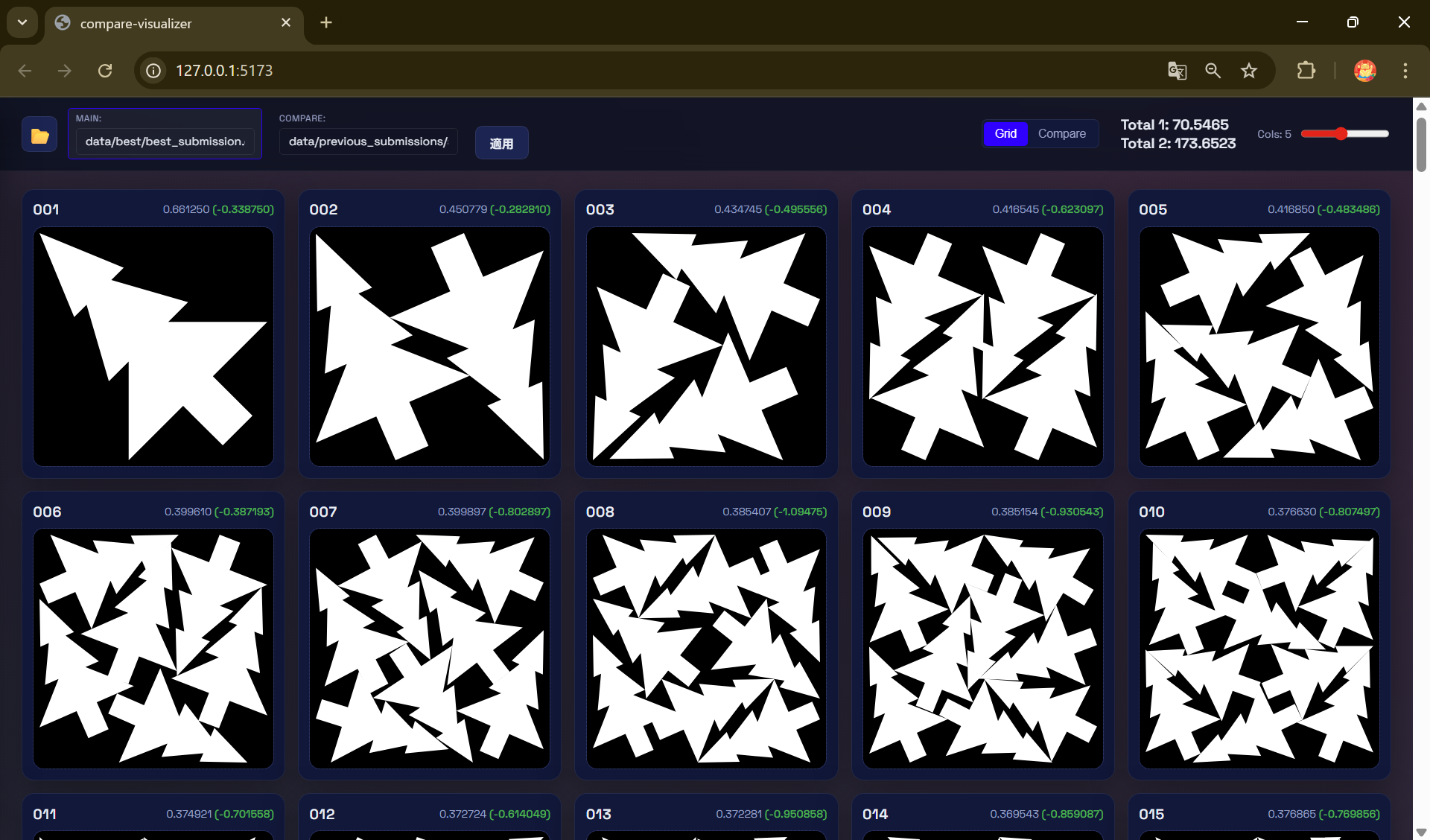This screenshot has height=840, width=1430.
Task: Select the compare-visualizer browser tab
Action: pos(164,23)
